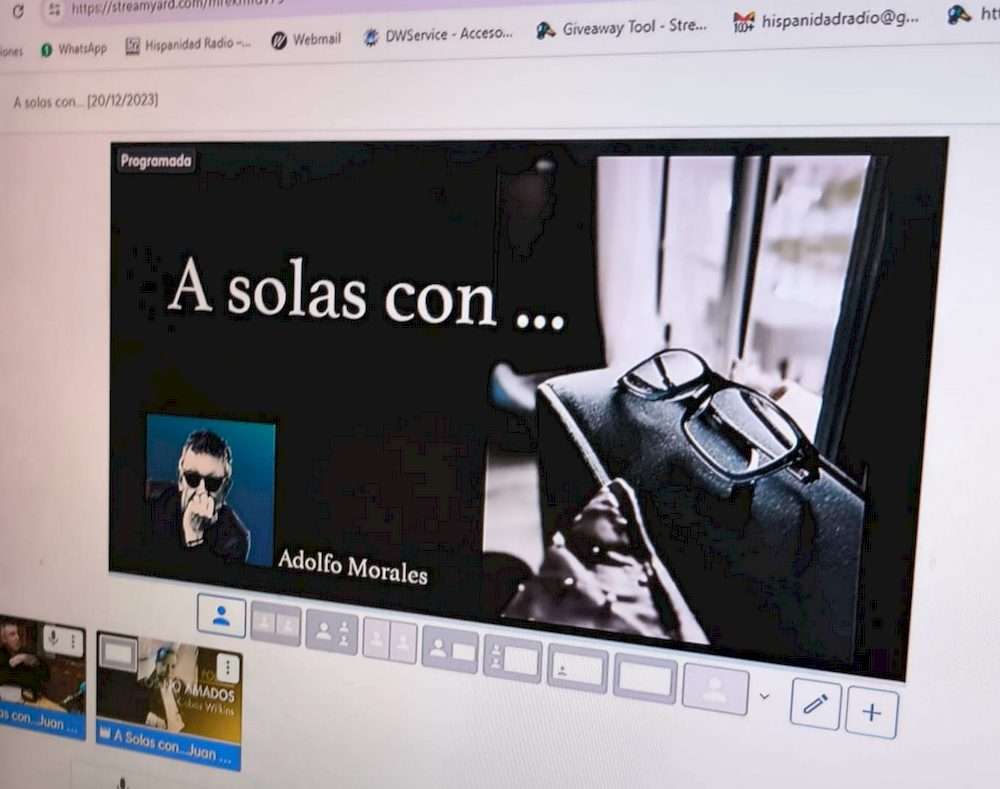Expand more layouts with the chevron
This screenshot has width=1000, height=789.
765,696
